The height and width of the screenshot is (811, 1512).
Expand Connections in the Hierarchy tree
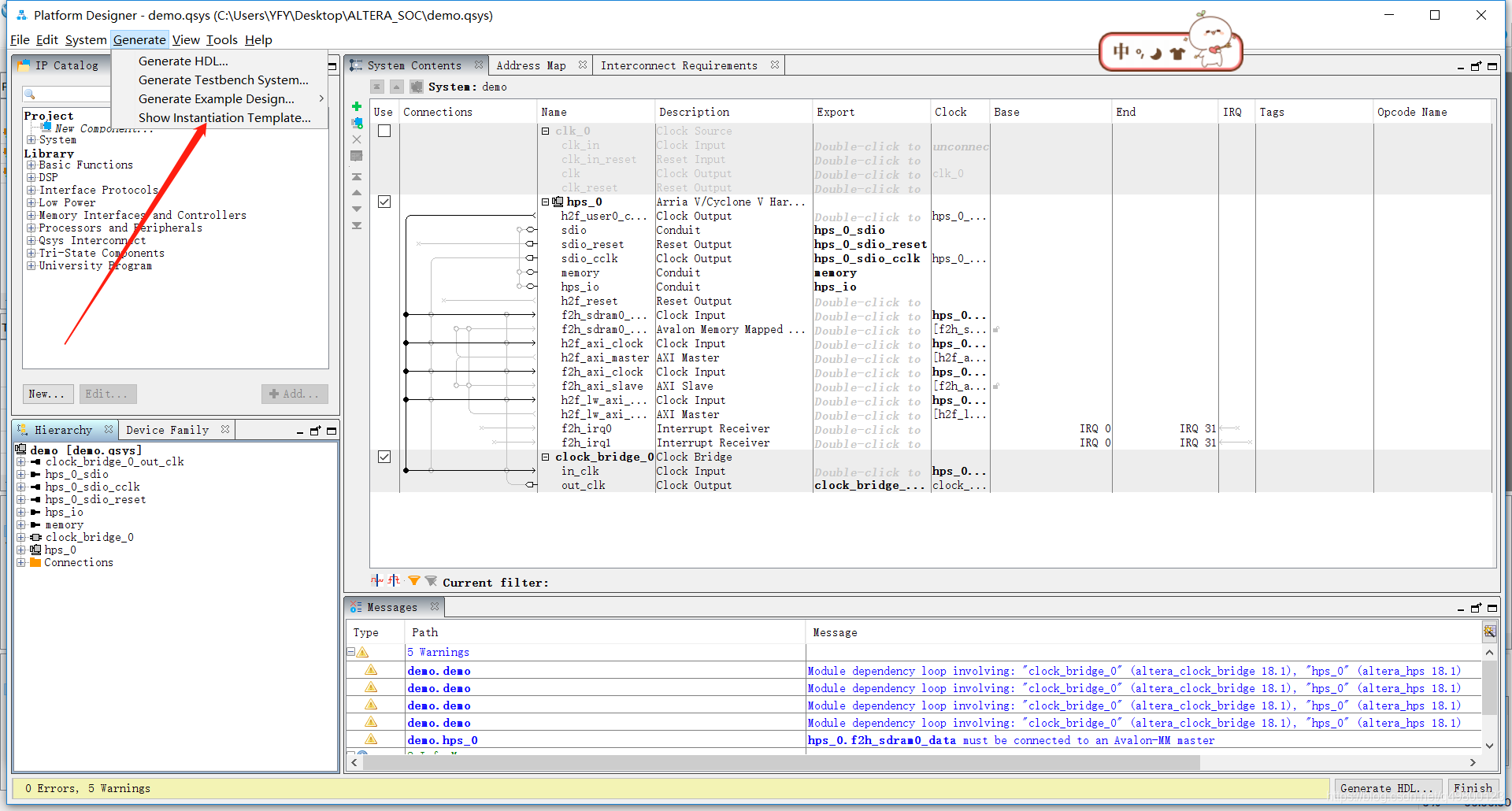21,562
